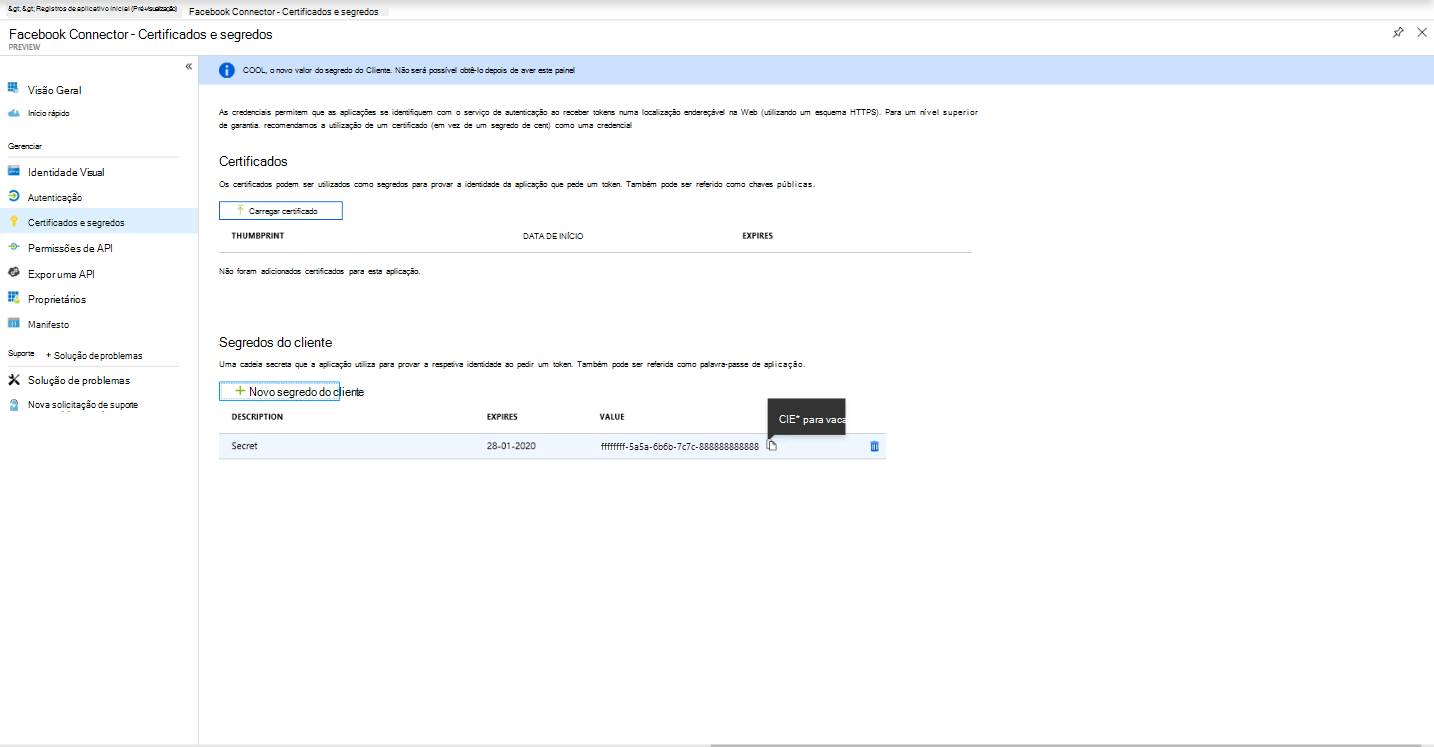This screenshot has height=747, width=1434.
Task: Open Autenticação settings
Action: coord(55,197)
